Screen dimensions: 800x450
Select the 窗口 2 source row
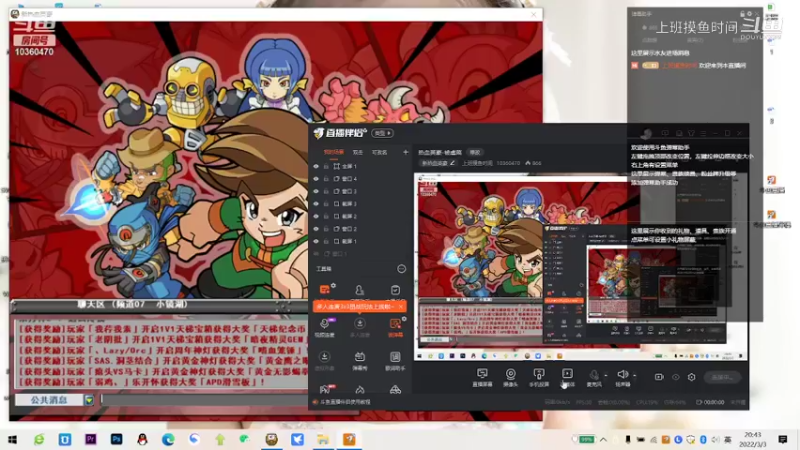pyautogui.click(x=360, y=229)
